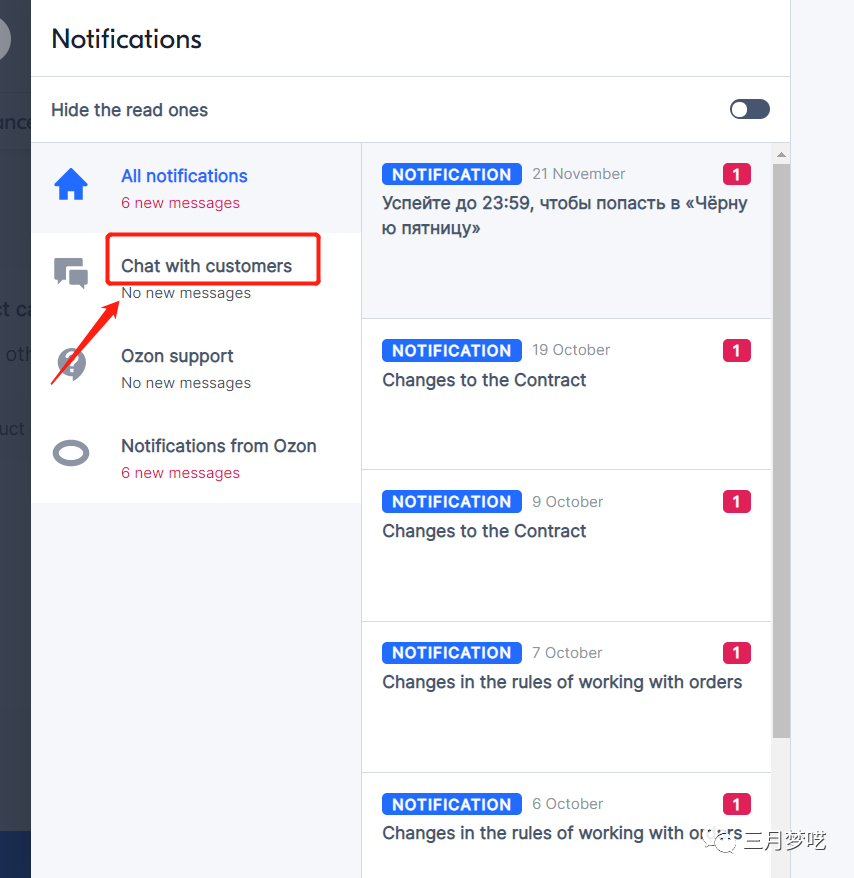Open Chat with customers section
Screen dimensions: 854x878
point(206,266)
